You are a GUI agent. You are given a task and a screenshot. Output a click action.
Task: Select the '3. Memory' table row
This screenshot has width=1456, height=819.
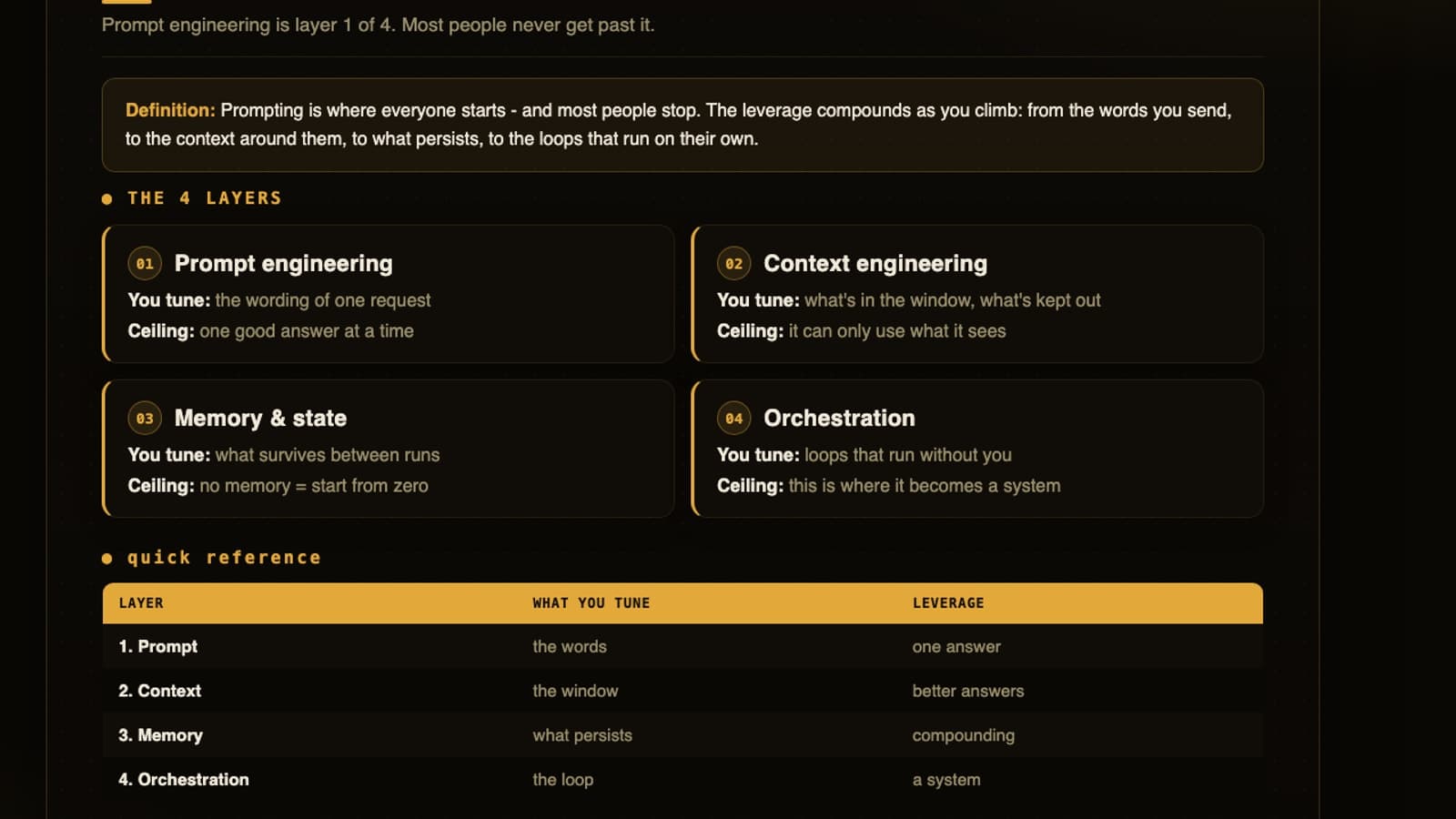682,735
